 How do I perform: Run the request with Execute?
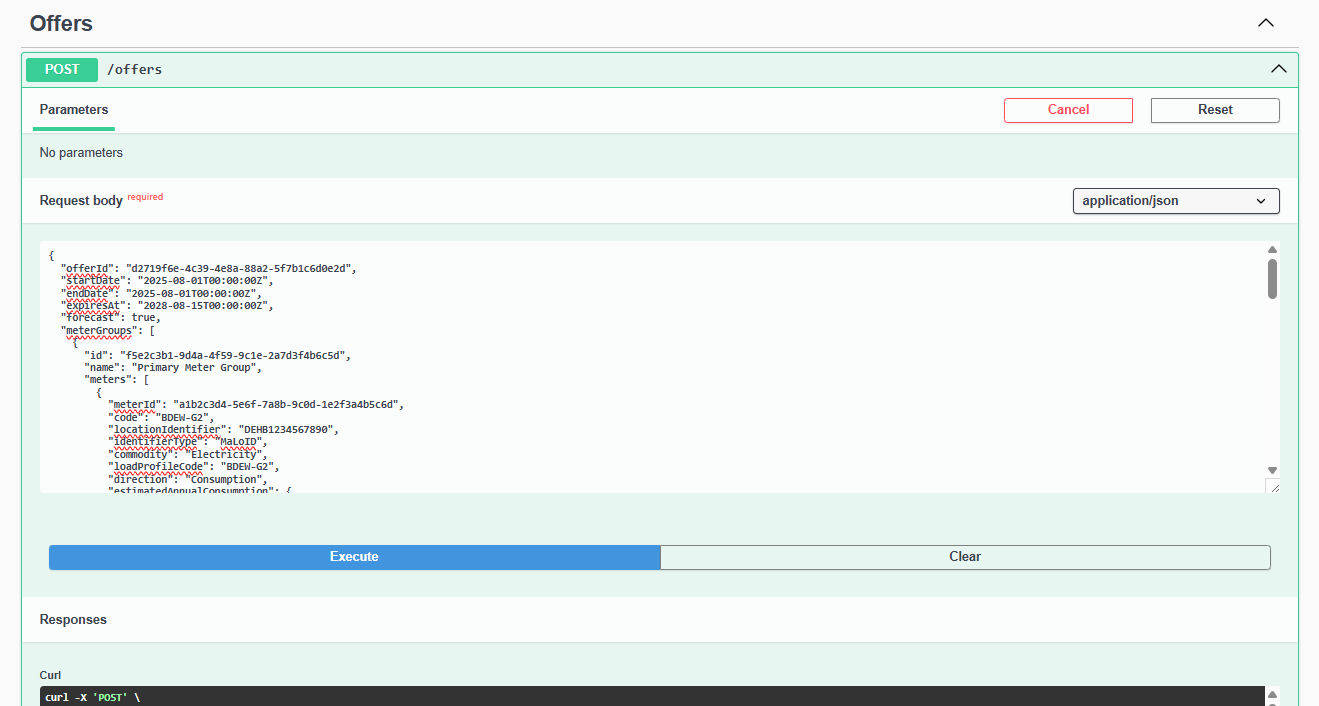point(354,557)
